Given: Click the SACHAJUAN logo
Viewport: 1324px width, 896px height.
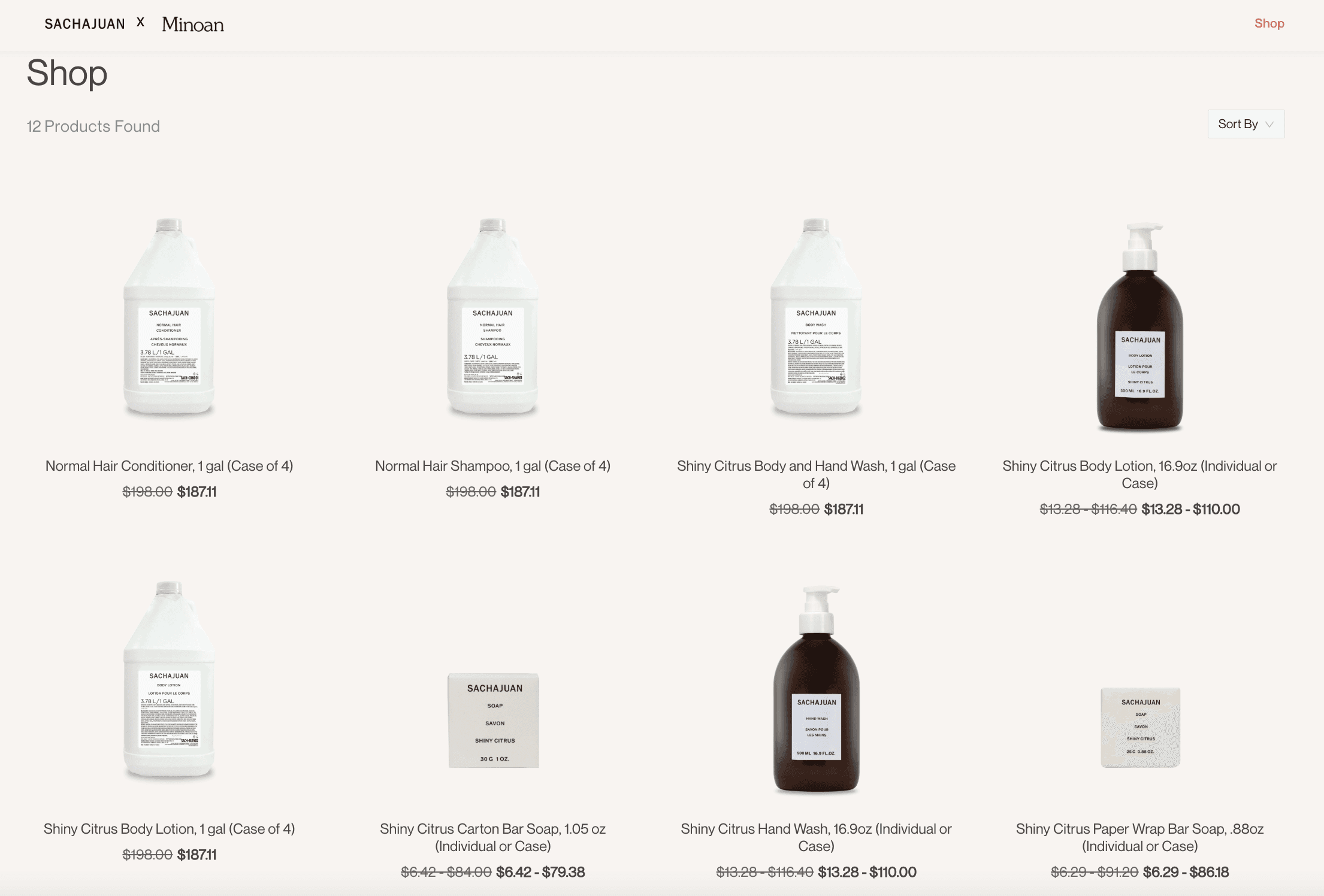Looking at the screenshot, I should (x=84, y=24).
